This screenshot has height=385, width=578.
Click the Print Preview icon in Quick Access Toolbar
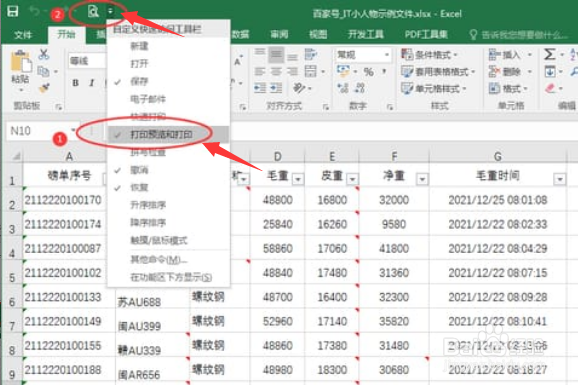pos(93,11)
